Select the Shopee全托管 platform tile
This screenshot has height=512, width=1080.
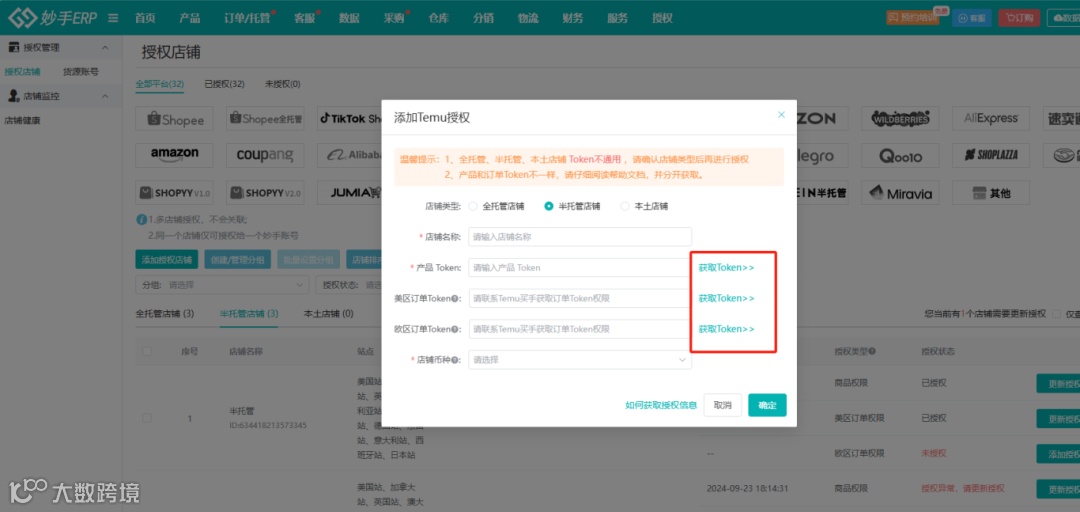tap(265, 119)
